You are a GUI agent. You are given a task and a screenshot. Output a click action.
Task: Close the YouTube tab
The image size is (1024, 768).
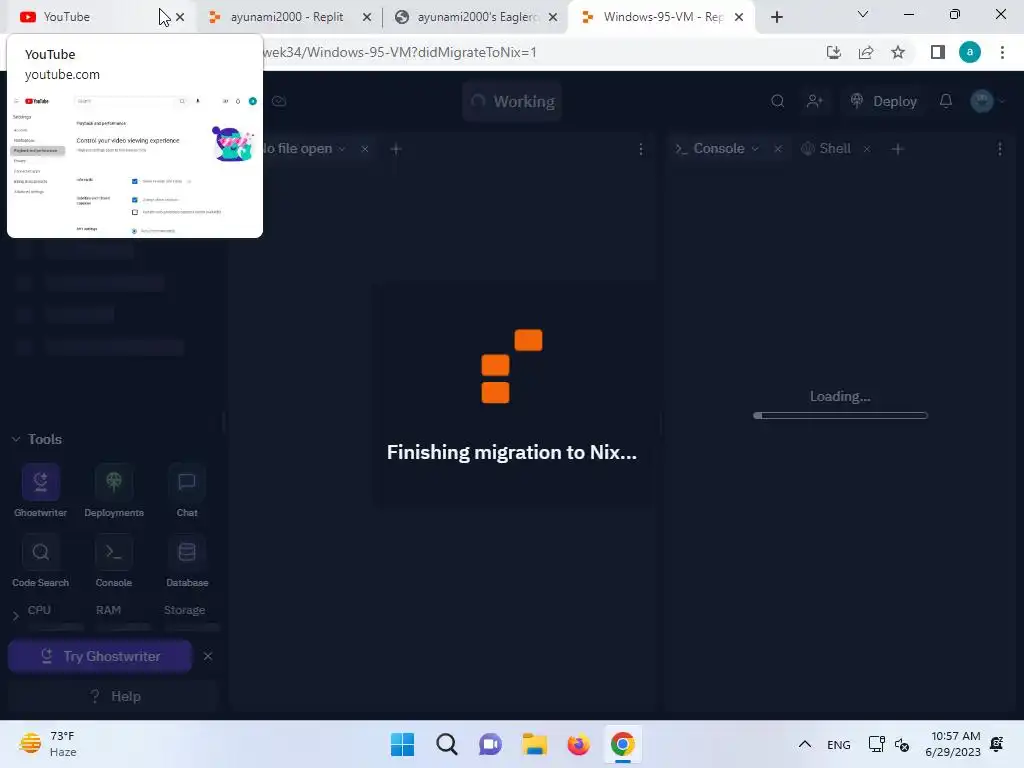[x=180, y=17]
